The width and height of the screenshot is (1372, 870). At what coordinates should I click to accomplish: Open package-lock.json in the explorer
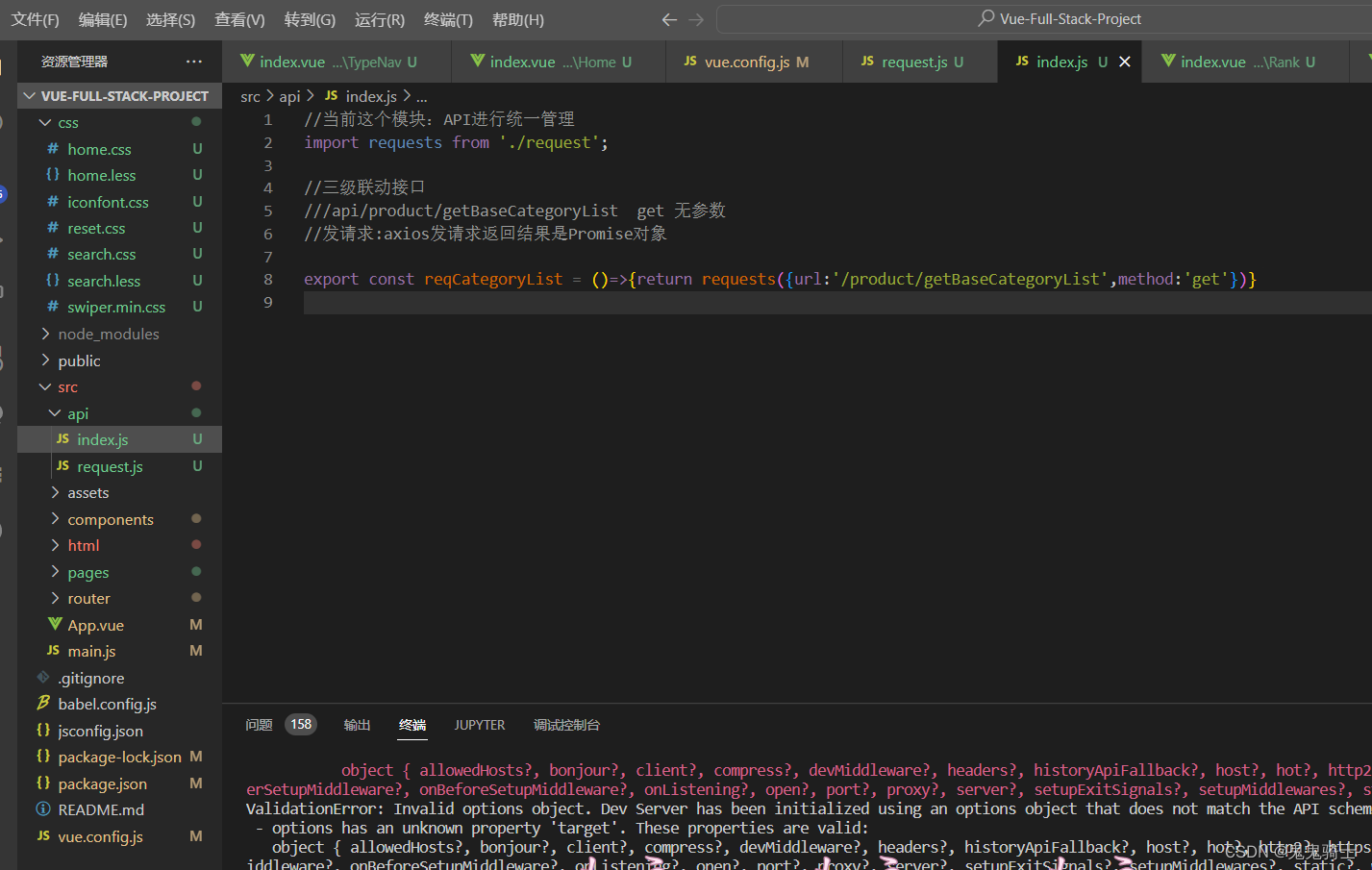click(x=119, y=757)
